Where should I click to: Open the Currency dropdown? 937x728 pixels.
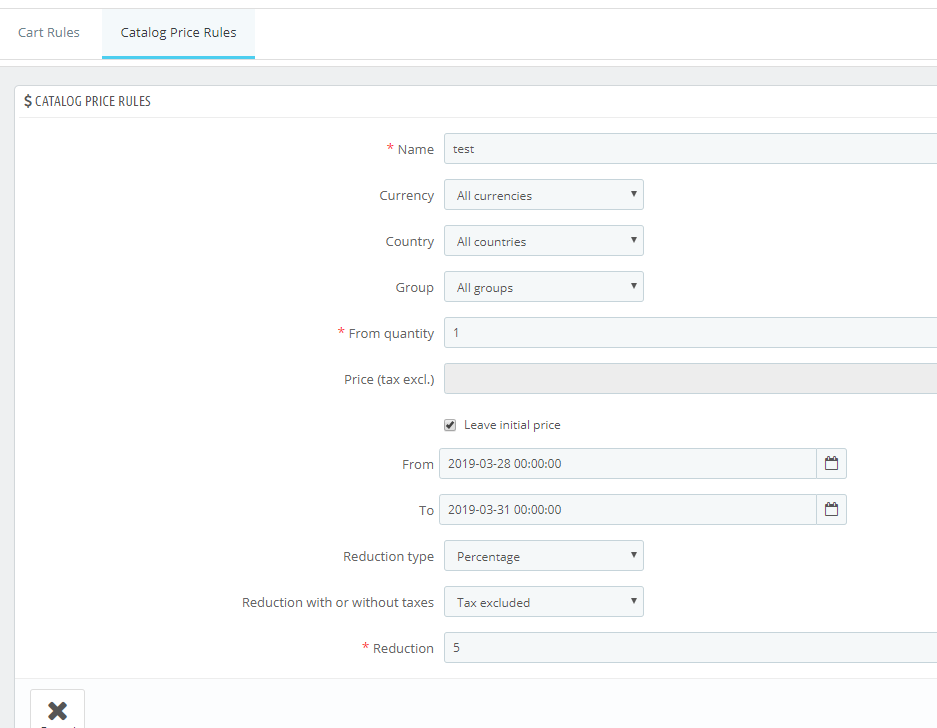point(543,195)
